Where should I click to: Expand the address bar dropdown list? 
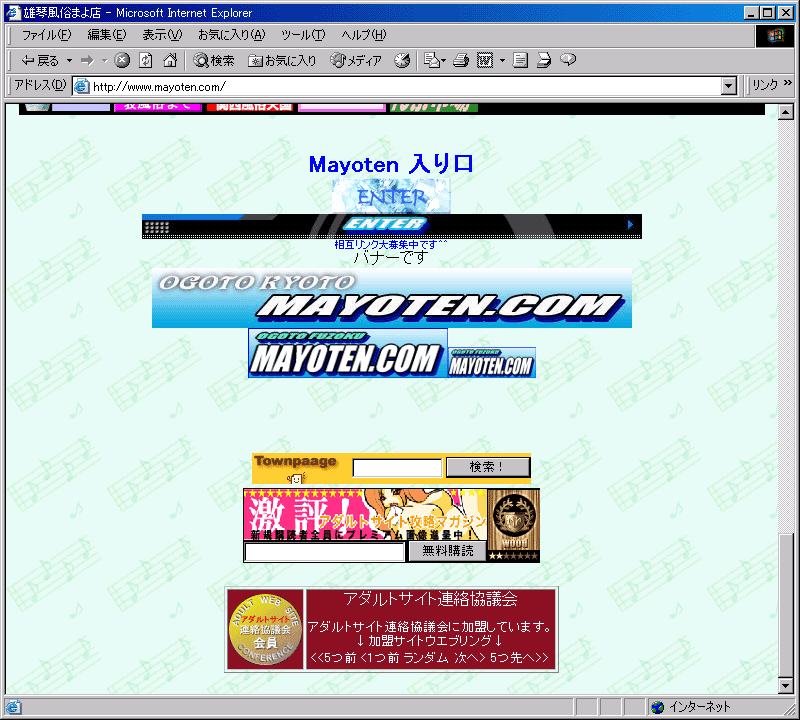730,86
